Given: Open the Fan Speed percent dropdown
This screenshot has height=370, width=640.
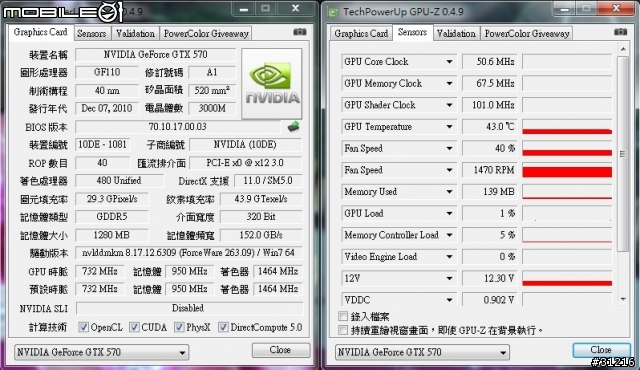Looking at the screenshot, I should [449, 148].
